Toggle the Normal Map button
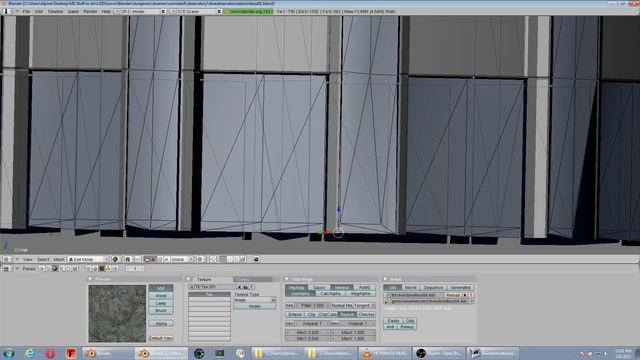This screenshot has width=640, height=360. 341,305
